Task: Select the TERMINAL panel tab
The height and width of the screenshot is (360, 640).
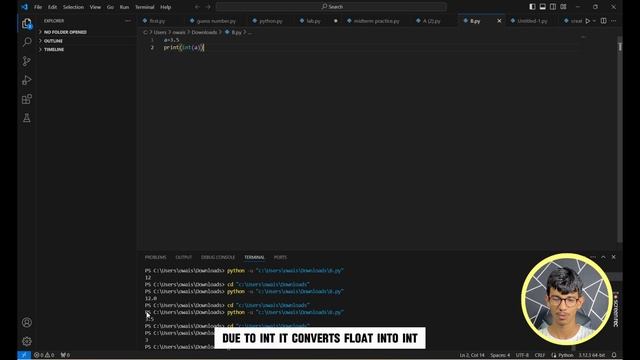Action: coord(254,258)
